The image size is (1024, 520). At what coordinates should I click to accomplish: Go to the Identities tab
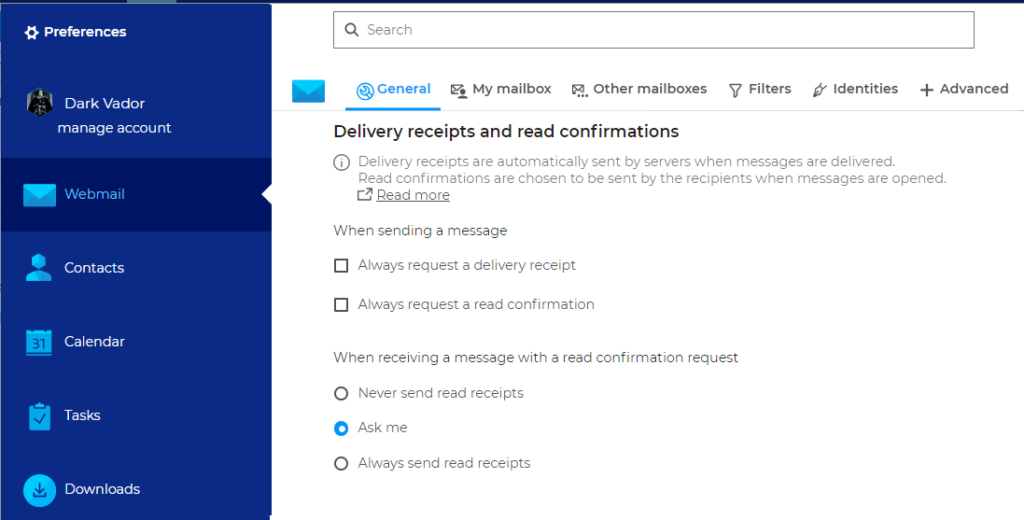coord(855,89)
